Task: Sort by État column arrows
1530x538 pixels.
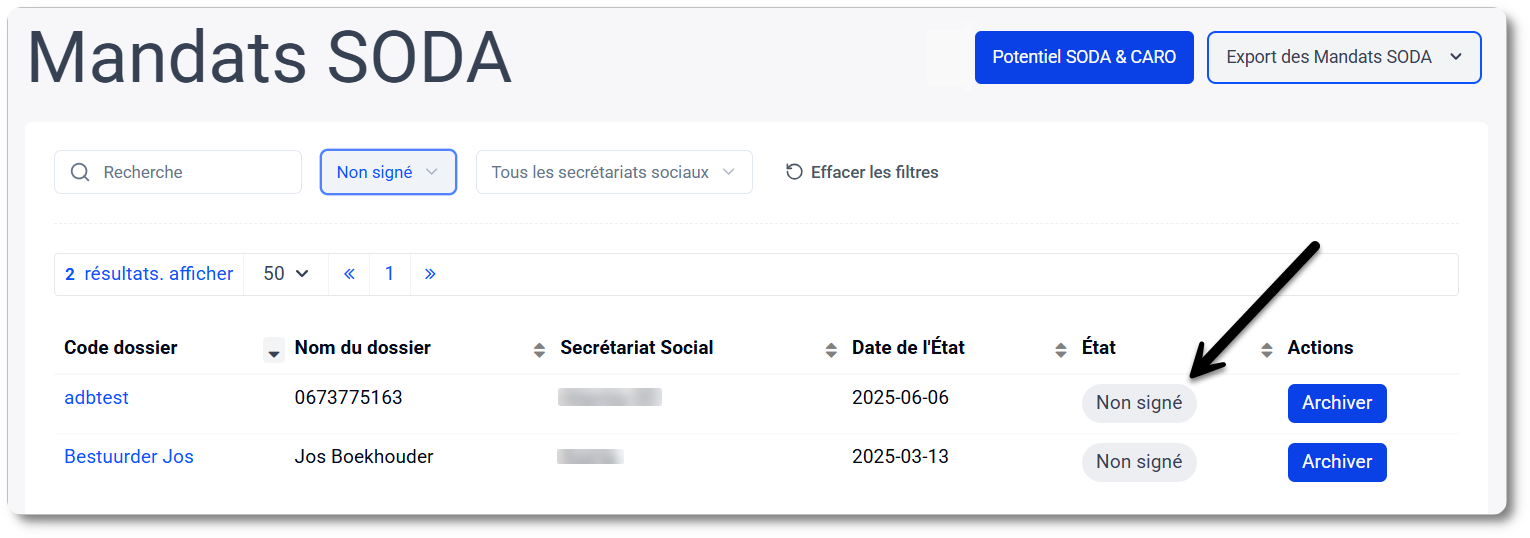Action: click(1267, 350)
